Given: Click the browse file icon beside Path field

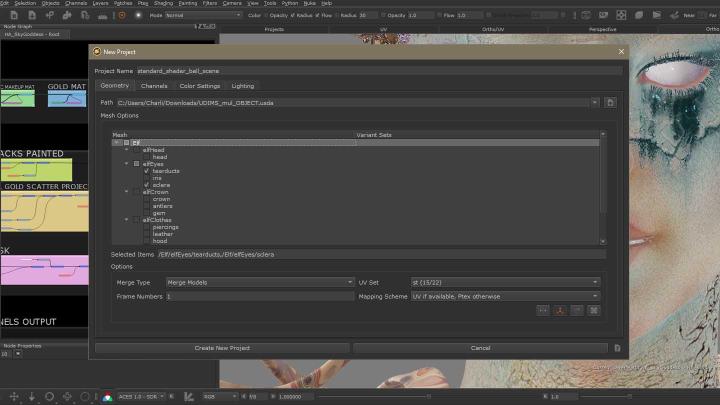Looking at the screenshot, I should [610, 102].
